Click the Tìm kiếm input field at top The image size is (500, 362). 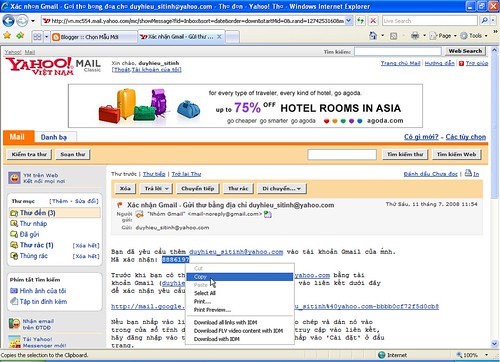pos(398,51)
